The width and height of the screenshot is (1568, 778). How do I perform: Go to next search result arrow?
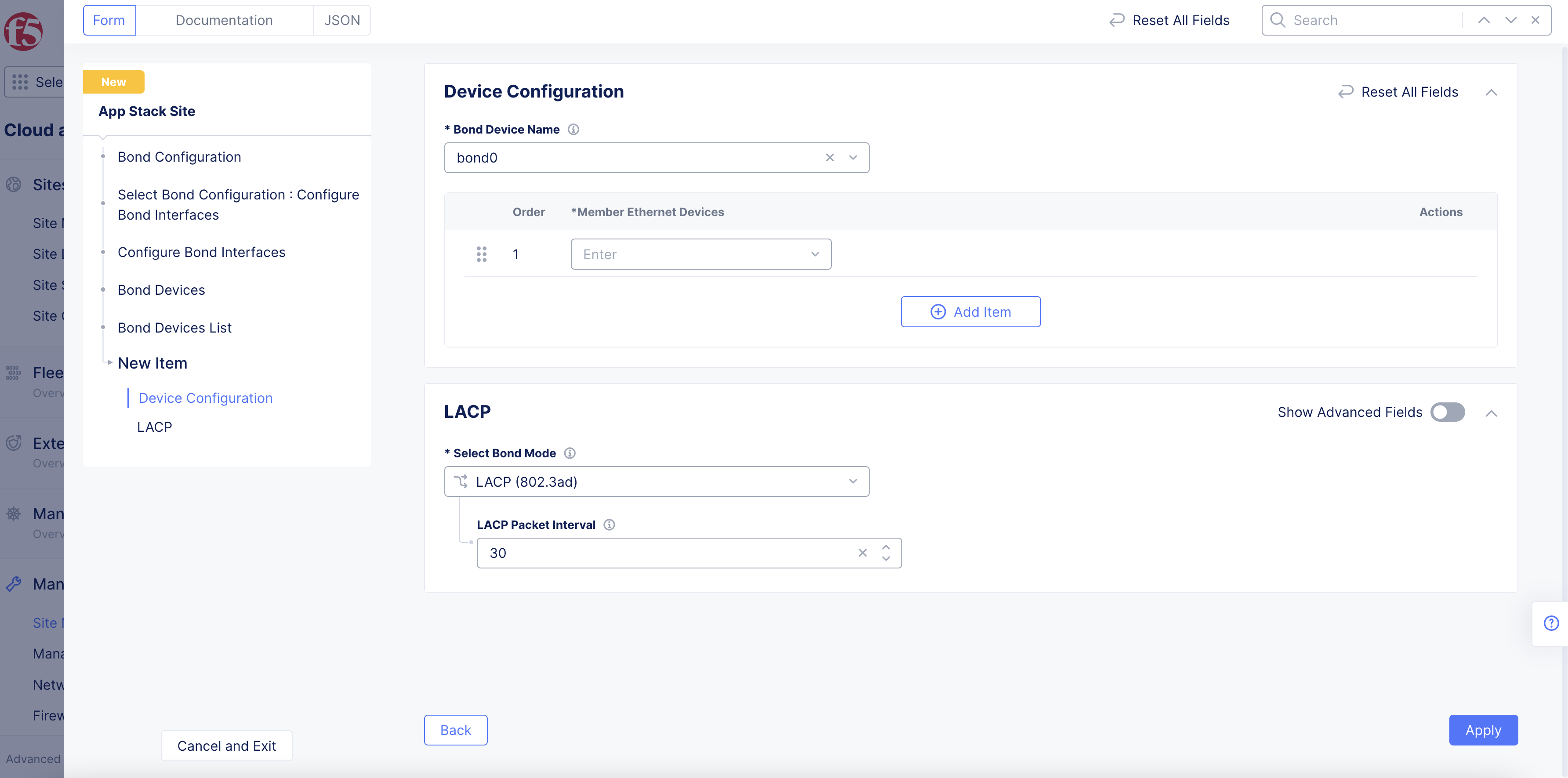(1510, 20)
